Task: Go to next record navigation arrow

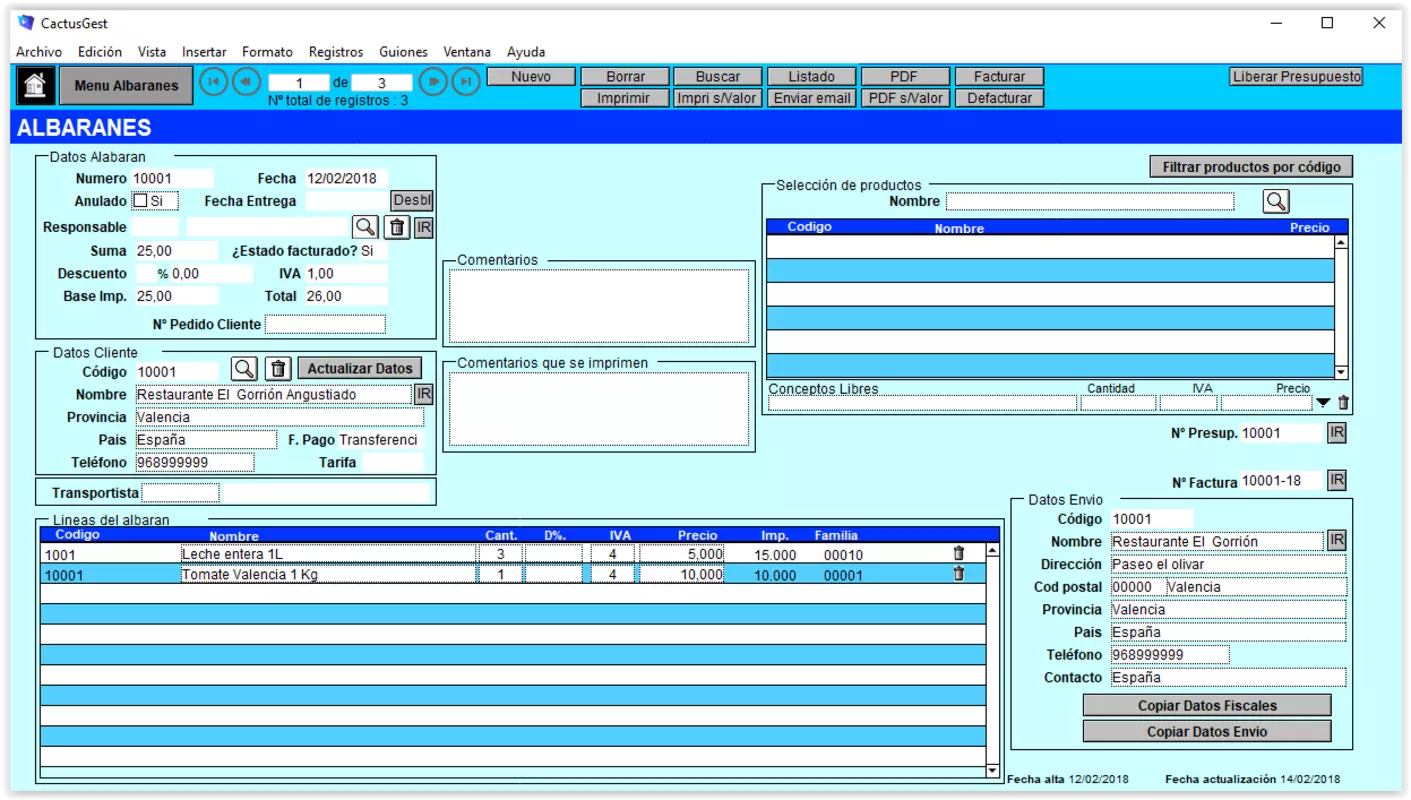Action: pos(433,82)
